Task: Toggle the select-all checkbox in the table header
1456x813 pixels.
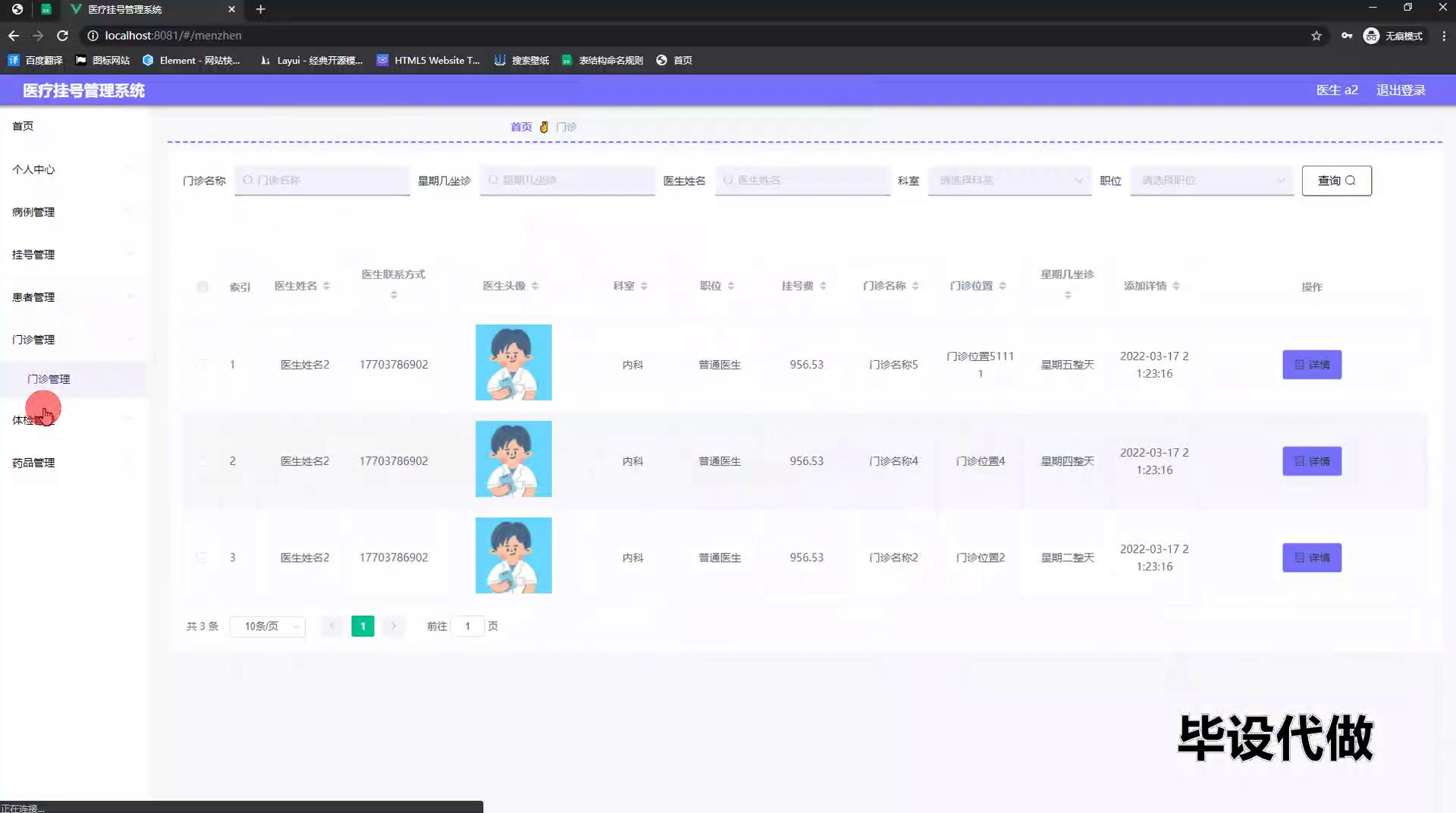Action: click(202, 287)
